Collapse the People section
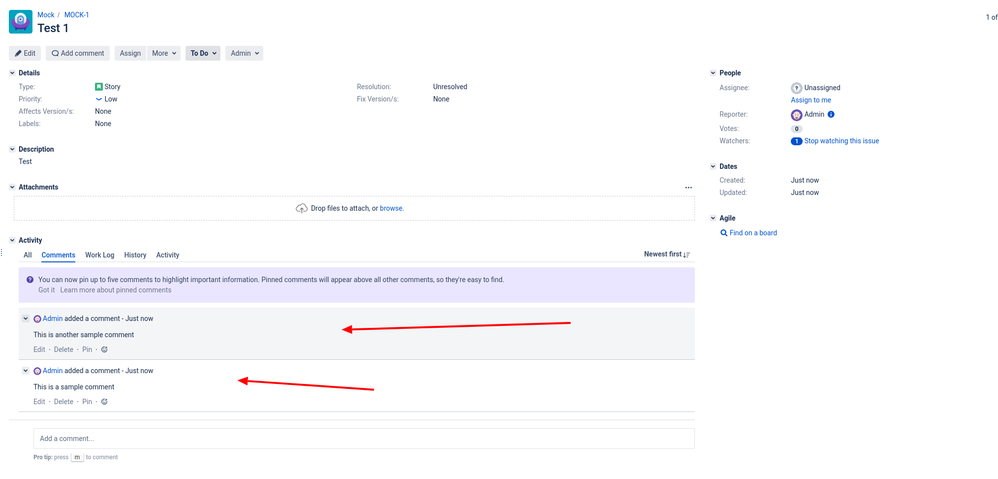The height and width of the screenshot is (479, 998). (713, 73)
